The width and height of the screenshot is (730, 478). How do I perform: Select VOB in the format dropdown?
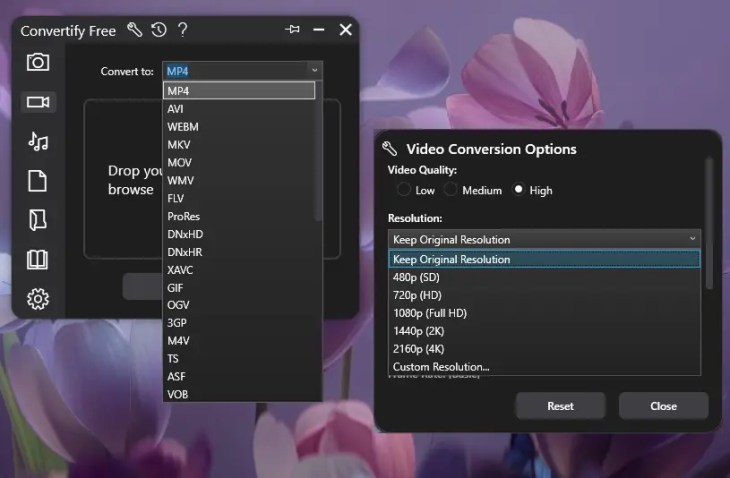pyautogui.click(x=239, y=394)
